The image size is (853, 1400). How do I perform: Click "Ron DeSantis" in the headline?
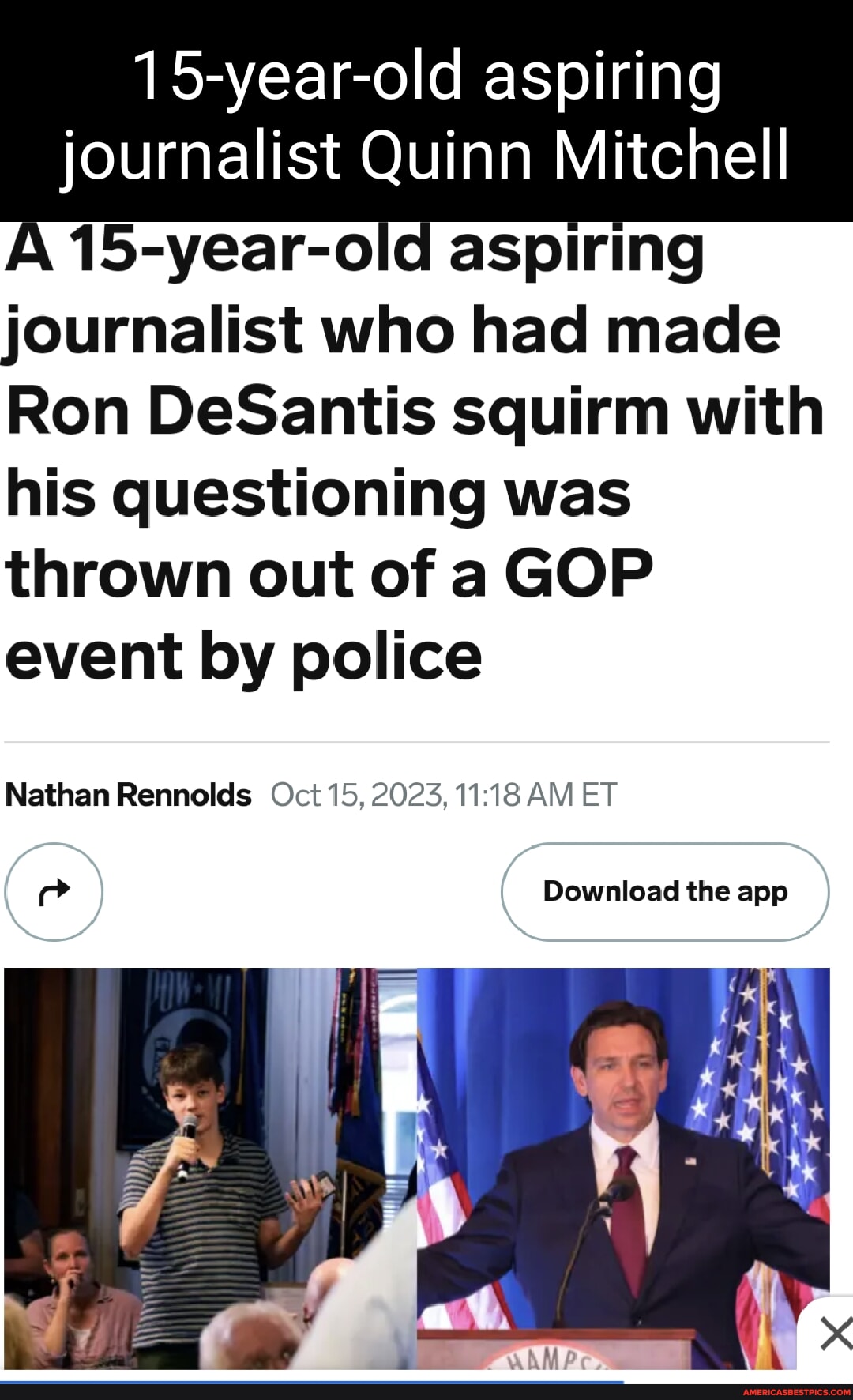click(x=221, y=412)
